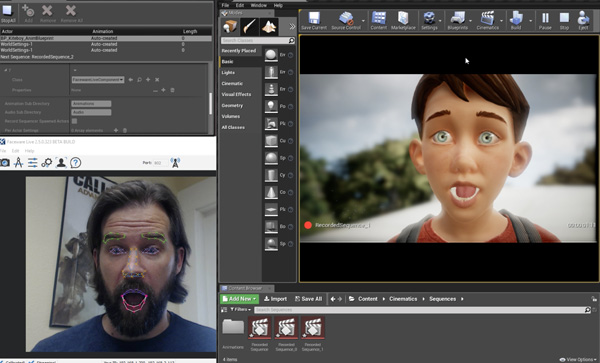Stop play mode with the Stop button

click(564, 20)
